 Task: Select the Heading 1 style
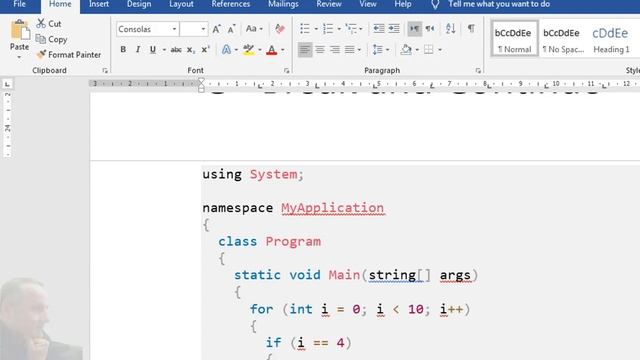[x=611, y=40]
